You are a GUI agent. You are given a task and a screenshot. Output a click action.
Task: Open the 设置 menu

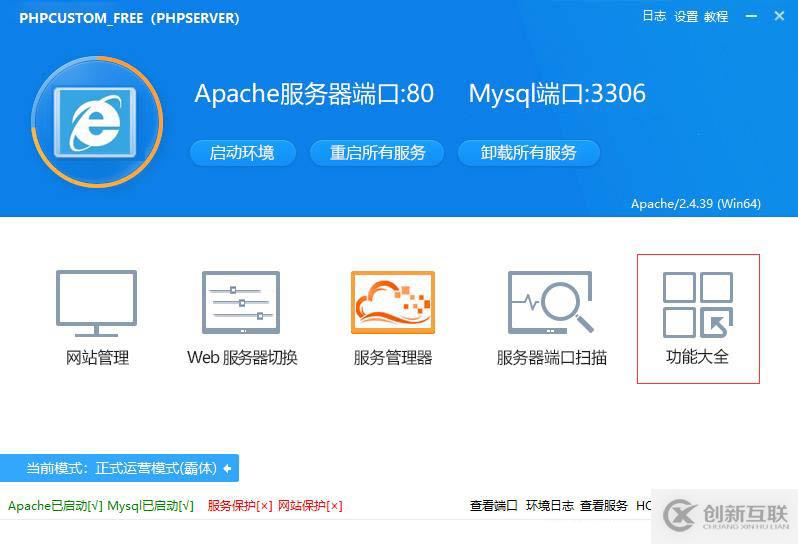[686, 16]
